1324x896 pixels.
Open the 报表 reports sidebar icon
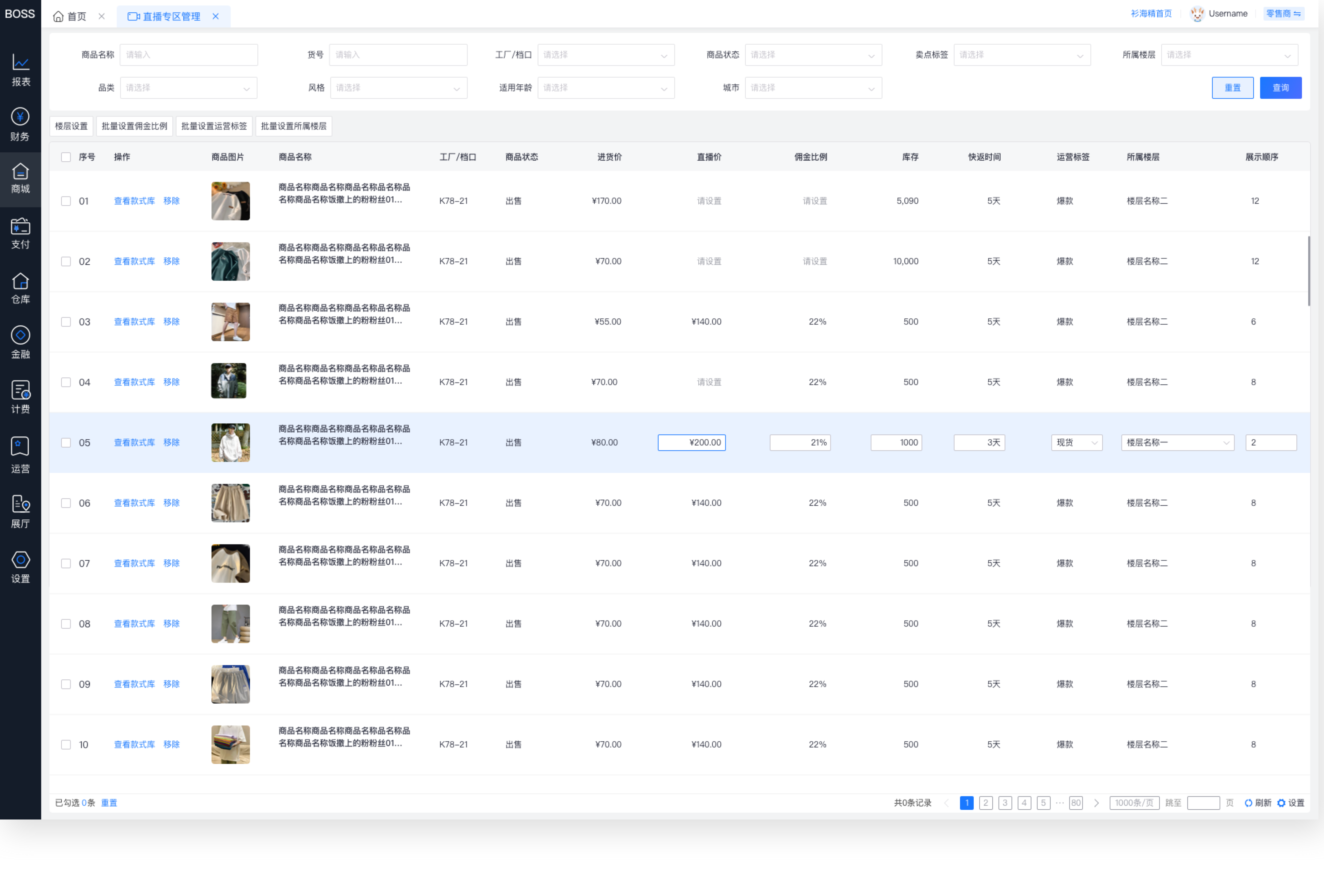20,69
